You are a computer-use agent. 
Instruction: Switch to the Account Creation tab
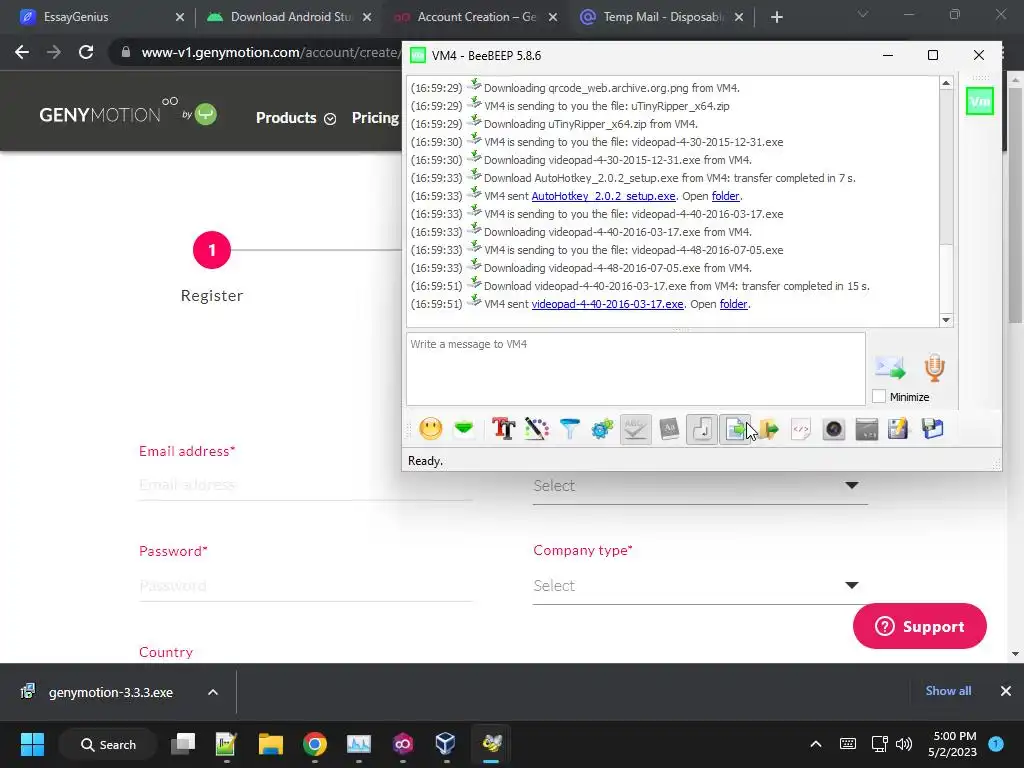tap(475, 17)
